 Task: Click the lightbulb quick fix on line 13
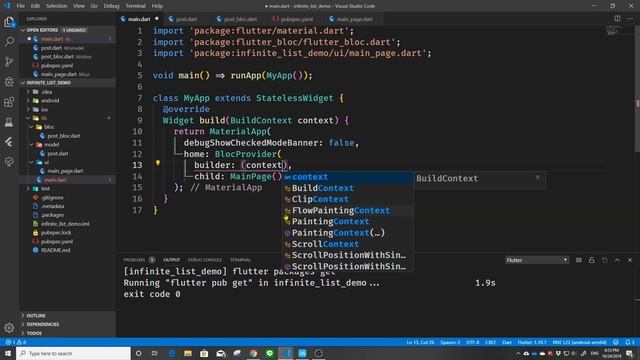click(158, 163)
